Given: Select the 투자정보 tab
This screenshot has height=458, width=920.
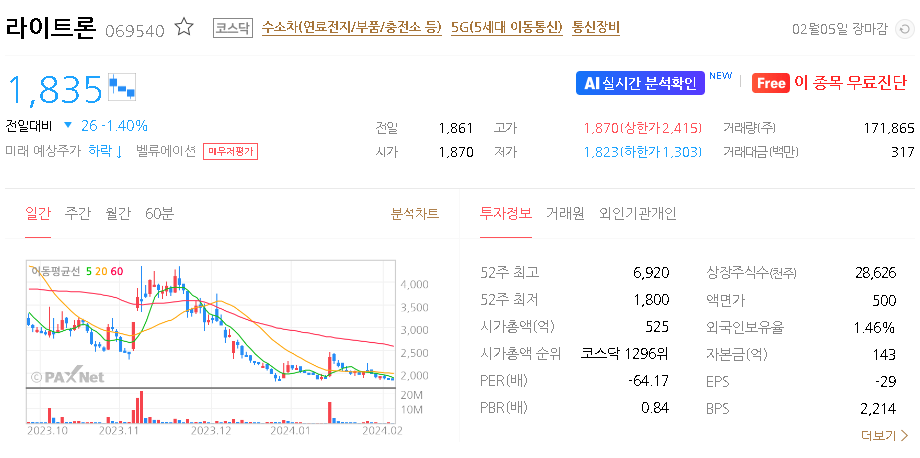Looking at the screenshot, I should click(x=506, y=214).
